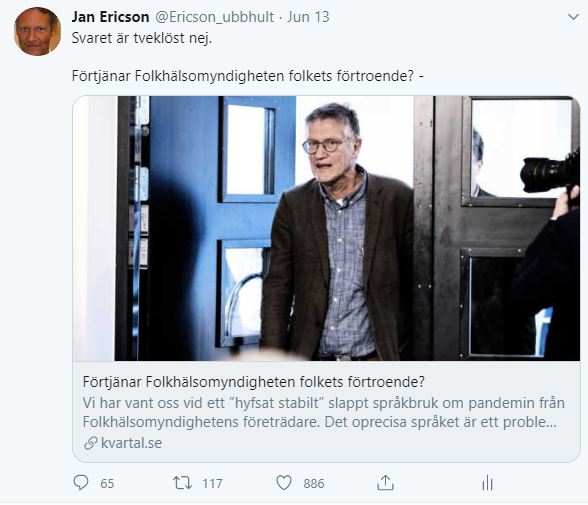This screenshot has width=588, height=505.
Task: Click the 886 likes count
Action: point(314,484)
